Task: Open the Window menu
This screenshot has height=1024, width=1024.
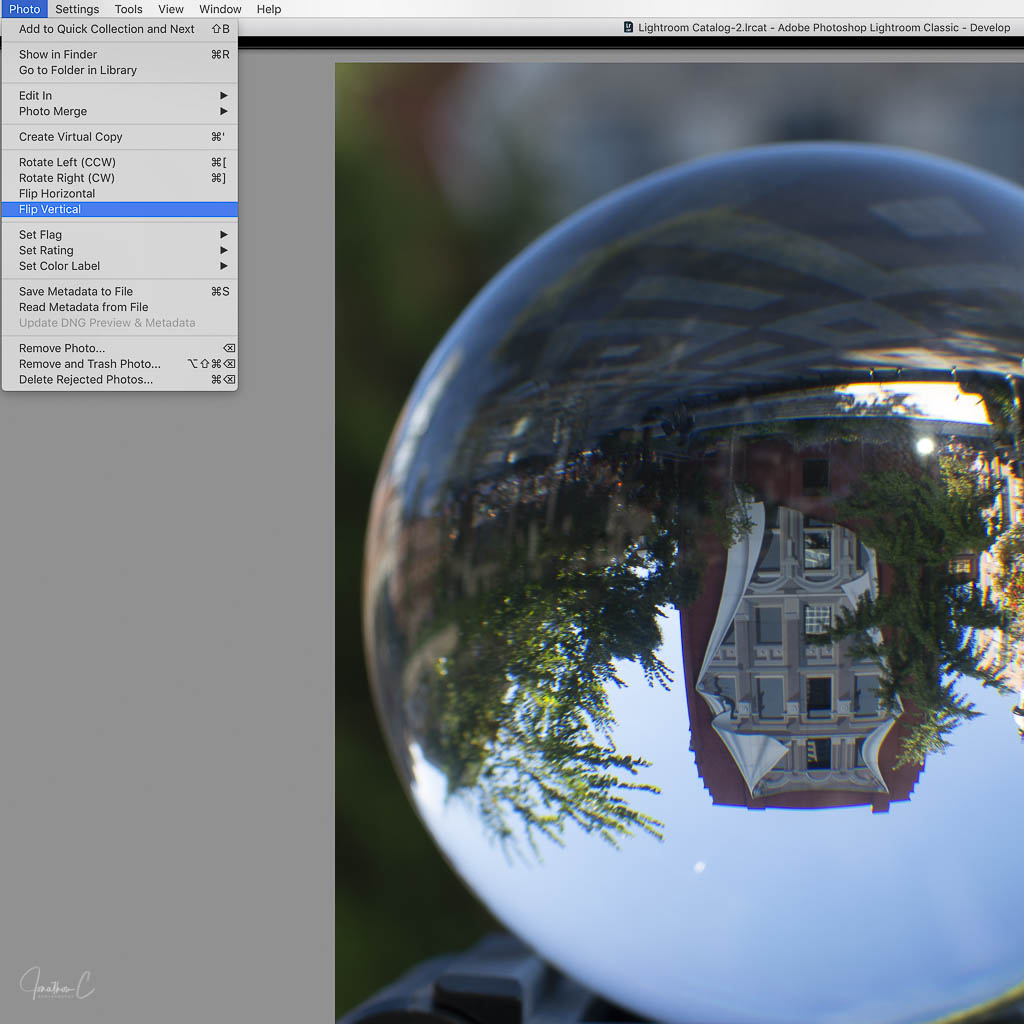Action: click(220, 9)
